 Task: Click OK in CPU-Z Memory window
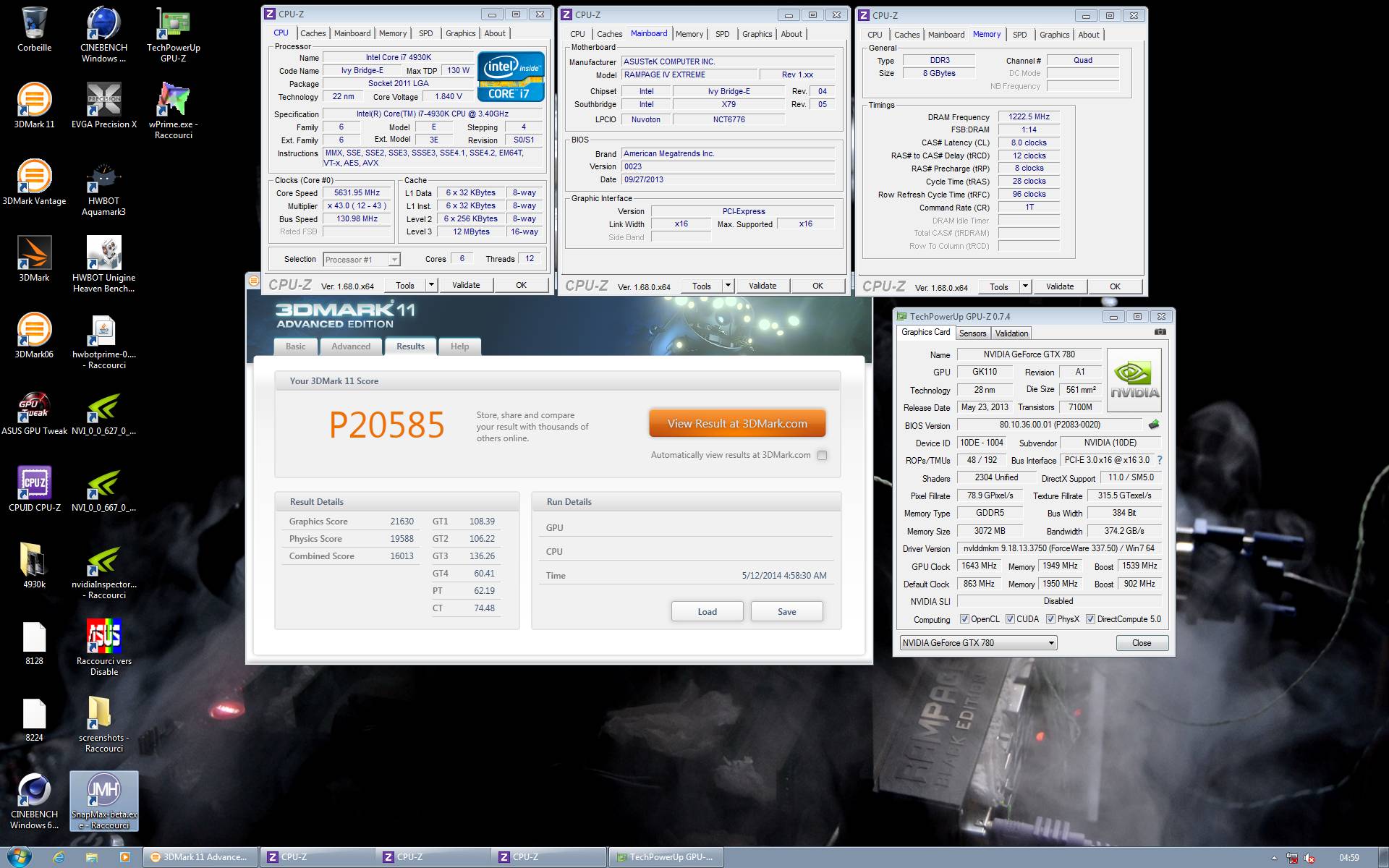[1115, 286]
